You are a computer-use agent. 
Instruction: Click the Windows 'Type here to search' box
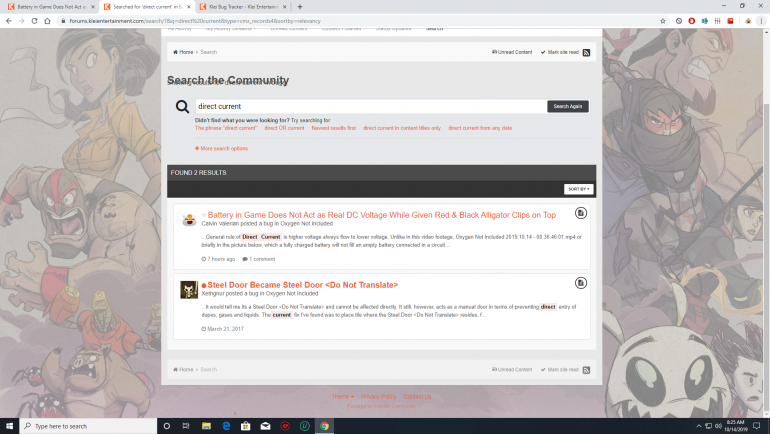pyautogui.click(x=88, y=426)
